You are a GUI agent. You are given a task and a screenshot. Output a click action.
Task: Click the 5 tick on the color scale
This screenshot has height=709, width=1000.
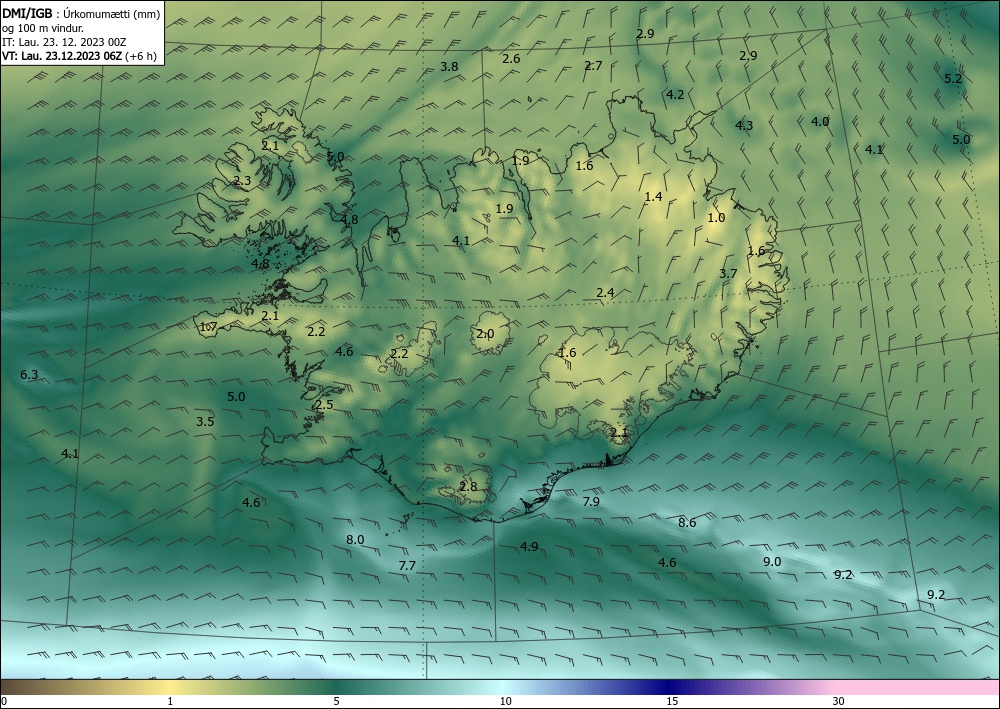(x=336, y=701)
